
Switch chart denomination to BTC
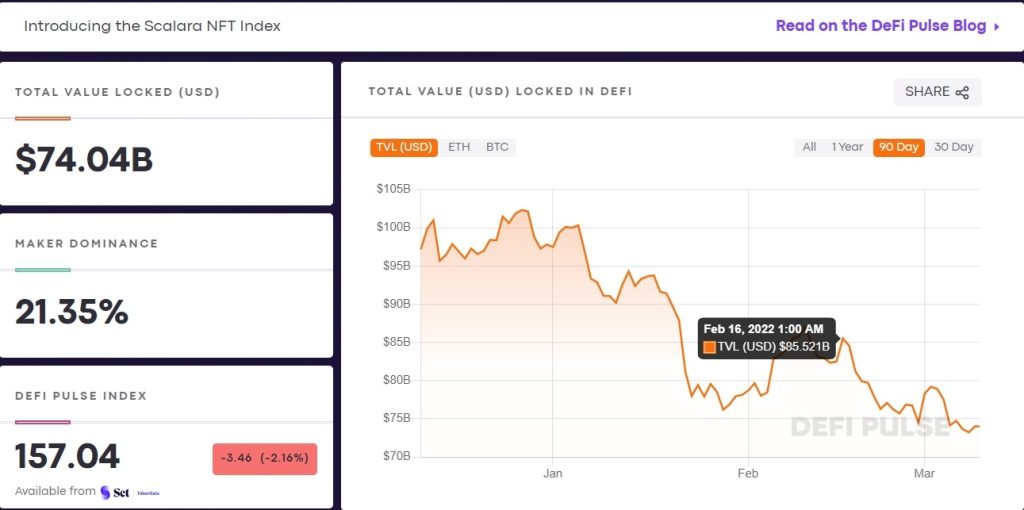(497, 147)
